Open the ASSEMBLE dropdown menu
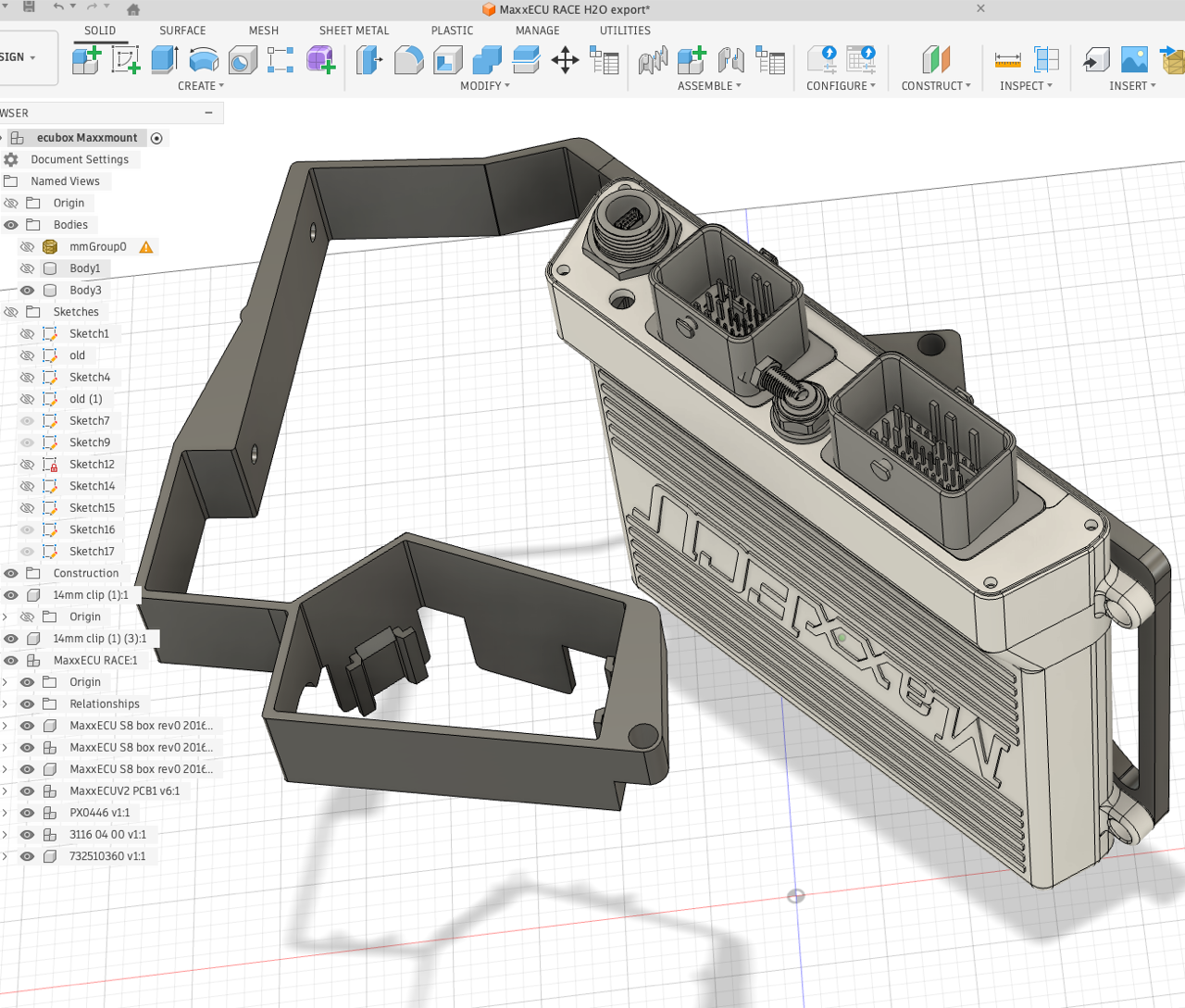Viewport: 1185px width, 1008px height. (x=709, y=86)
